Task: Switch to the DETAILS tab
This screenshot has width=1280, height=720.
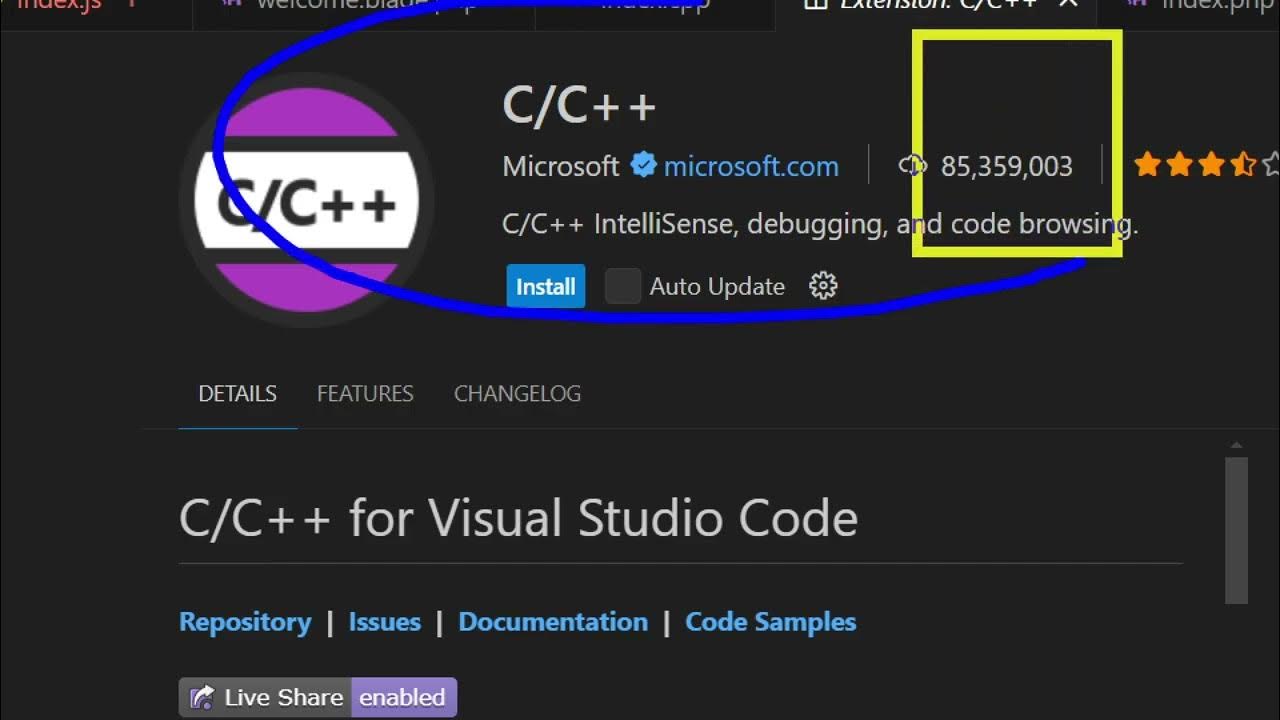Action: [x=237, y=394]
